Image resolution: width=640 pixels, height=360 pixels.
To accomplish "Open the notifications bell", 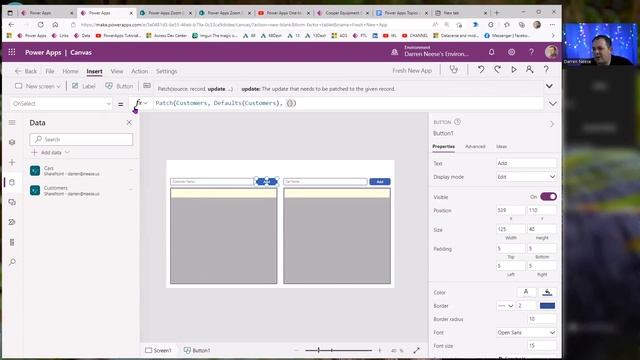I will [x=491, y=52].
